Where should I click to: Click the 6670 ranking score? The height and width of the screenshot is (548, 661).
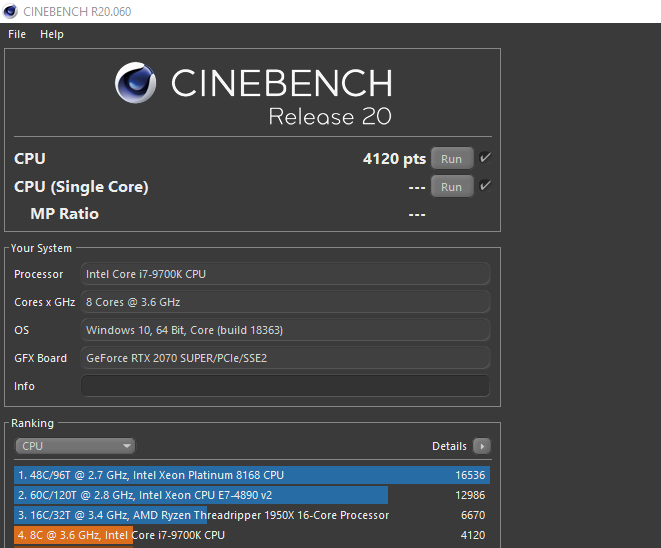point(473,515)
